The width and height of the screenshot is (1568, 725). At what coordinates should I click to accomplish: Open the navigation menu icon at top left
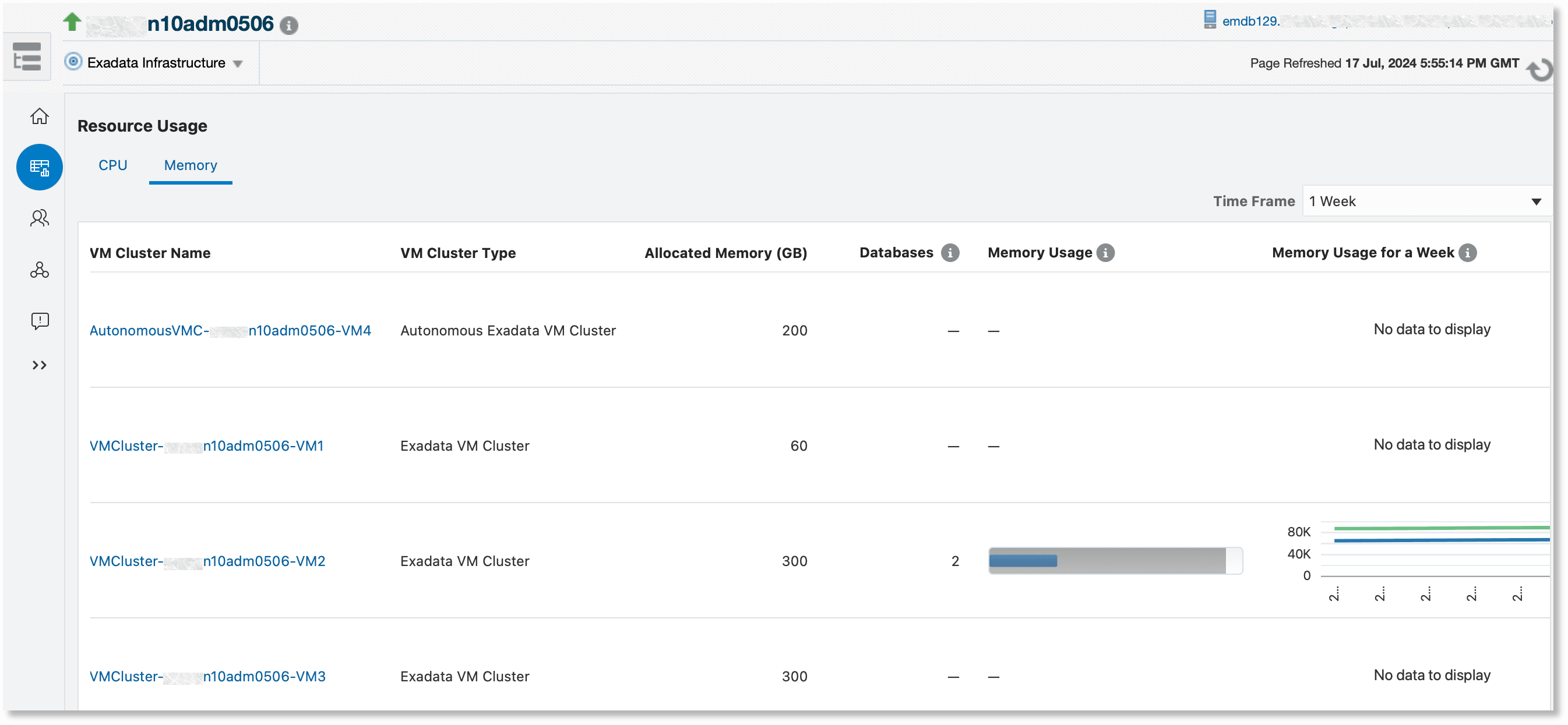(x=27, y=56)
